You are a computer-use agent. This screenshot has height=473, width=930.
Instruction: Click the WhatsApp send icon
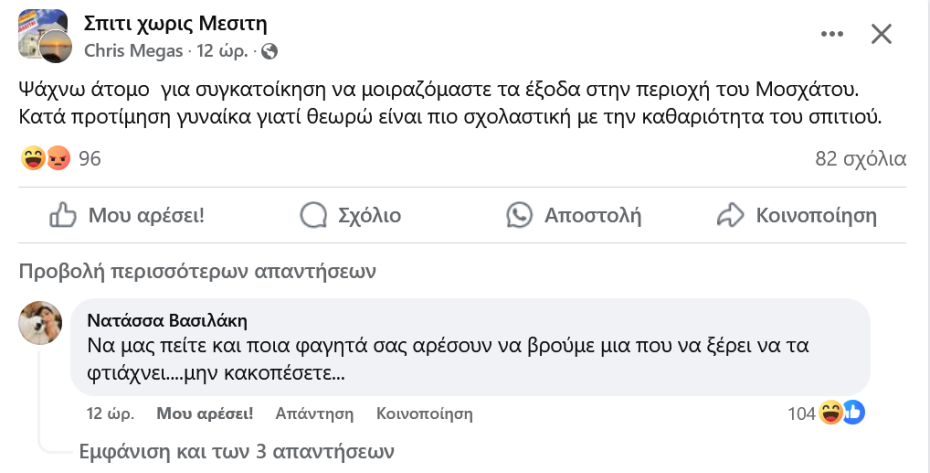[520, 215]
